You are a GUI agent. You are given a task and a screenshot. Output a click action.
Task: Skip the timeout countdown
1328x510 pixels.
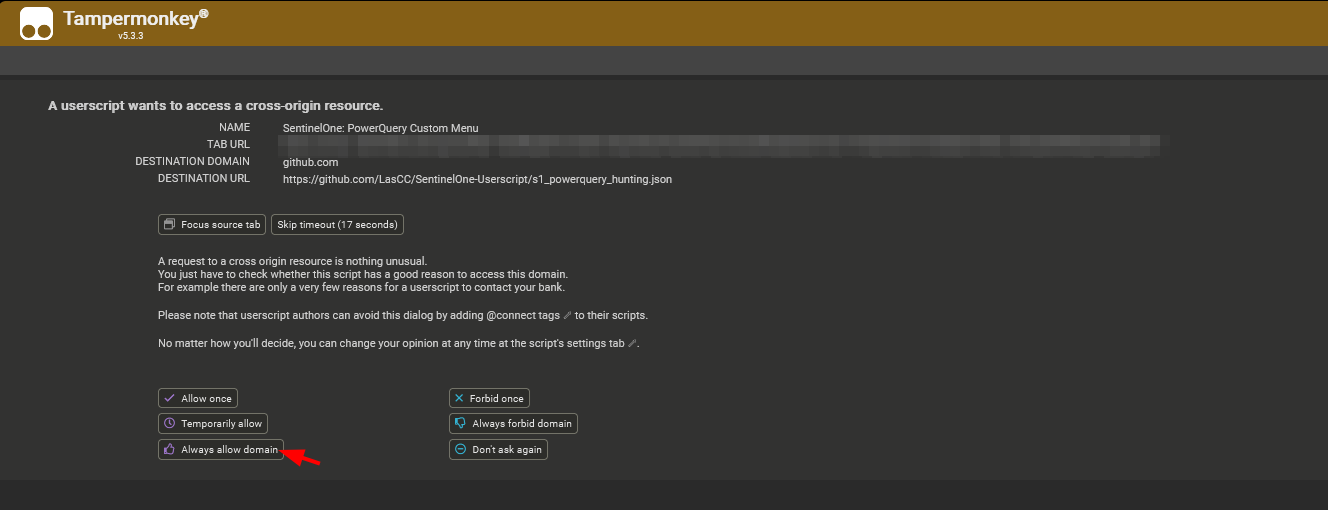pos(337,225)
